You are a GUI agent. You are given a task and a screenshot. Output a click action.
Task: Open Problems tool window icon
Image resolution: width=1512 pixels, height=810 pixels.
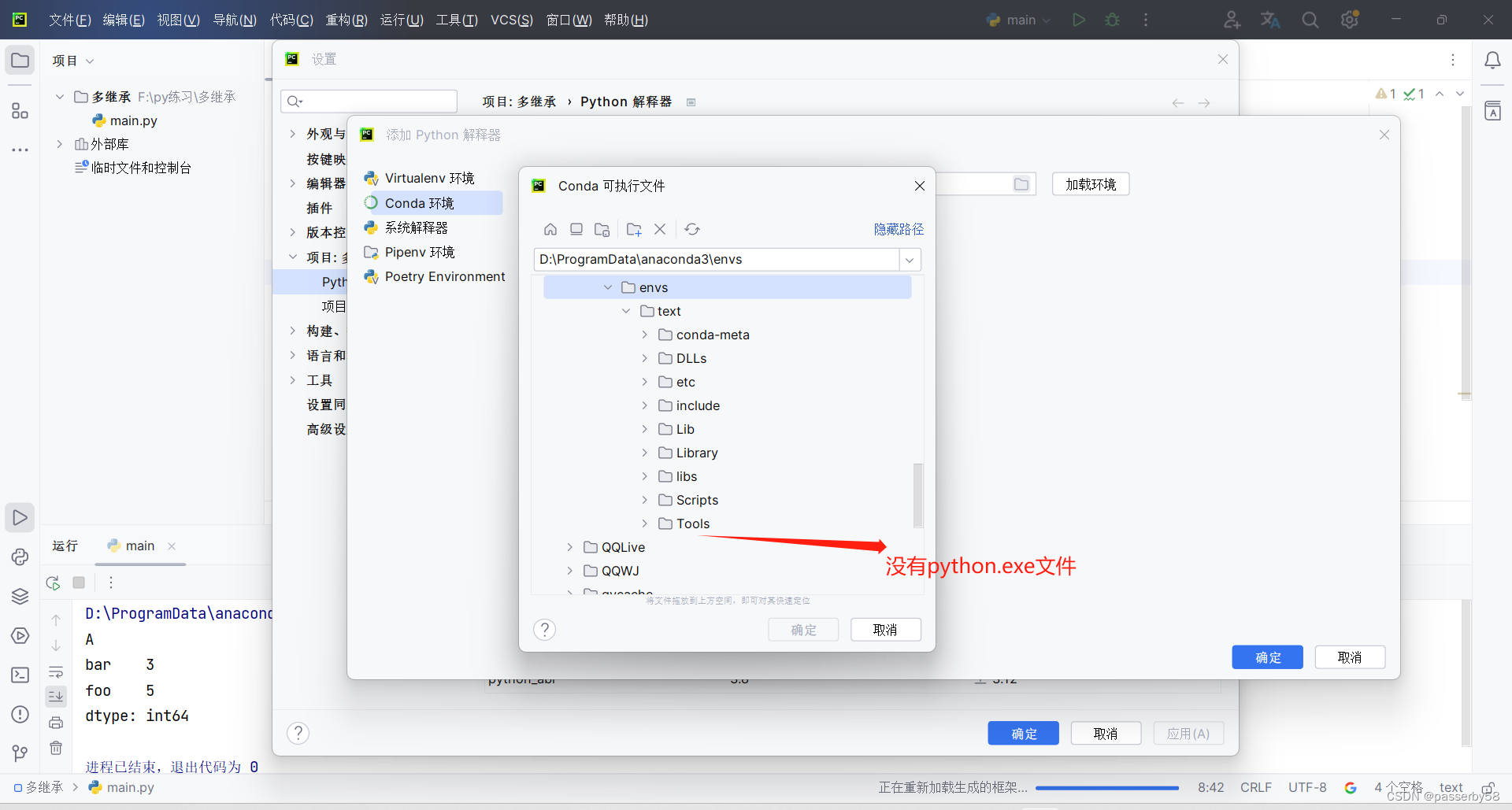tap(20, 715)
